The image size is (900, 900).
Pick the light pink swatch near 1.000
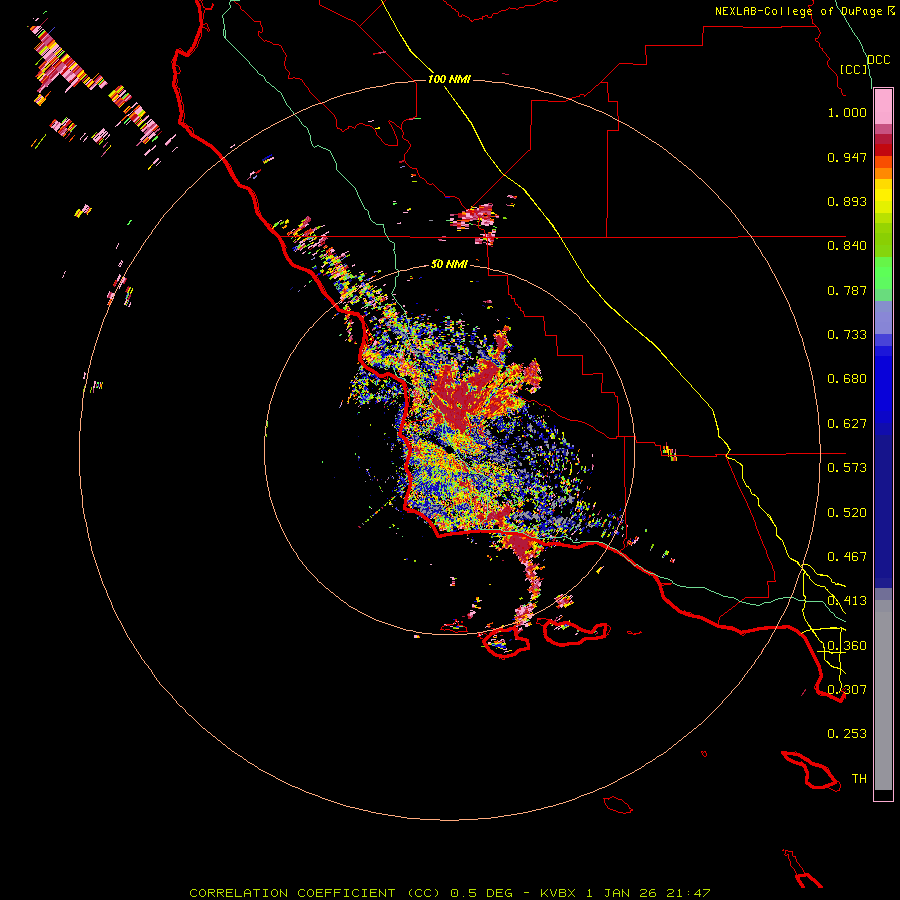883,107
